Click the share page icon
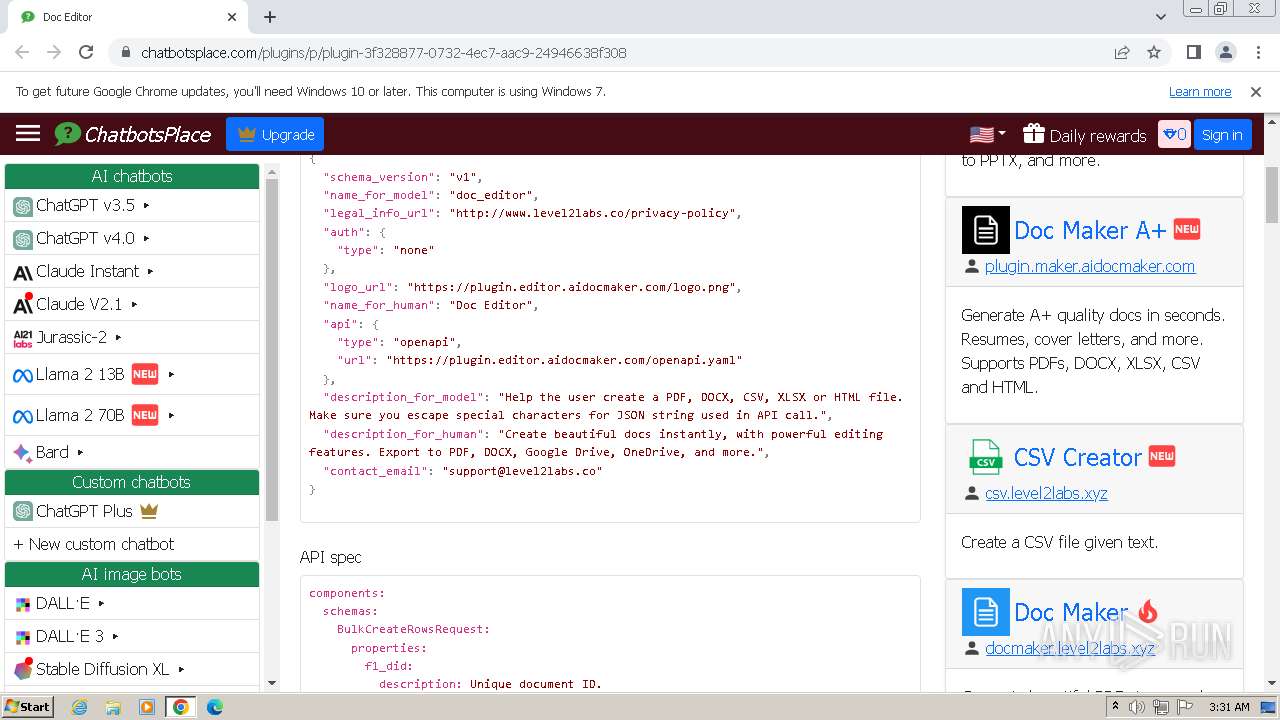Viewport: 1280px width, 720px height. (1122, 52)
